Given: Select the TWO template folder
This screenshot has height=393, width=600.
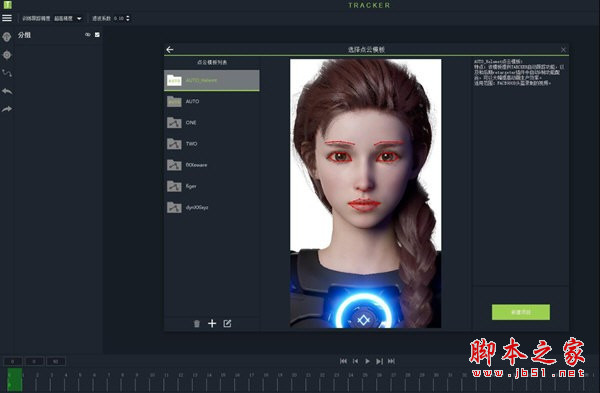Looking at the screenshot, I should click(212, 144).
